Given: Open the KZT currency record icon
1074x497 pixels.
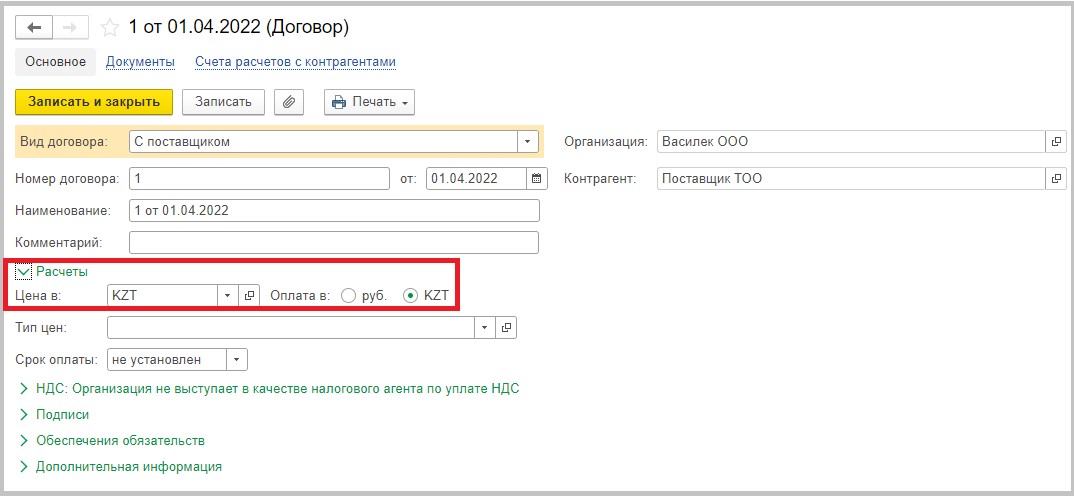Looking at the screenshot, I should 249,296.
